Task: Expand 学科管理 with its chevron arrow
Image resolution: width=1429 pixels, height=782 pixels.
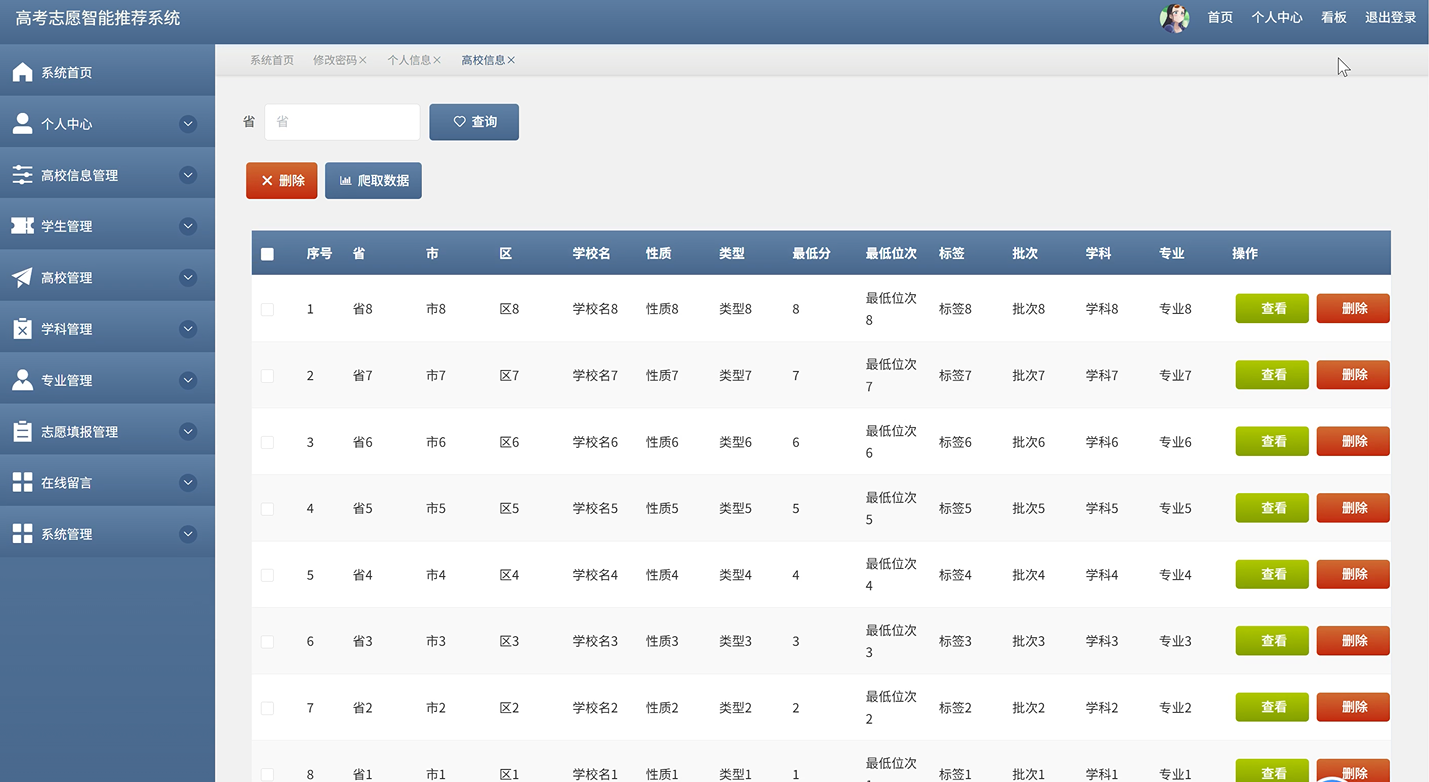Action: 188,328
